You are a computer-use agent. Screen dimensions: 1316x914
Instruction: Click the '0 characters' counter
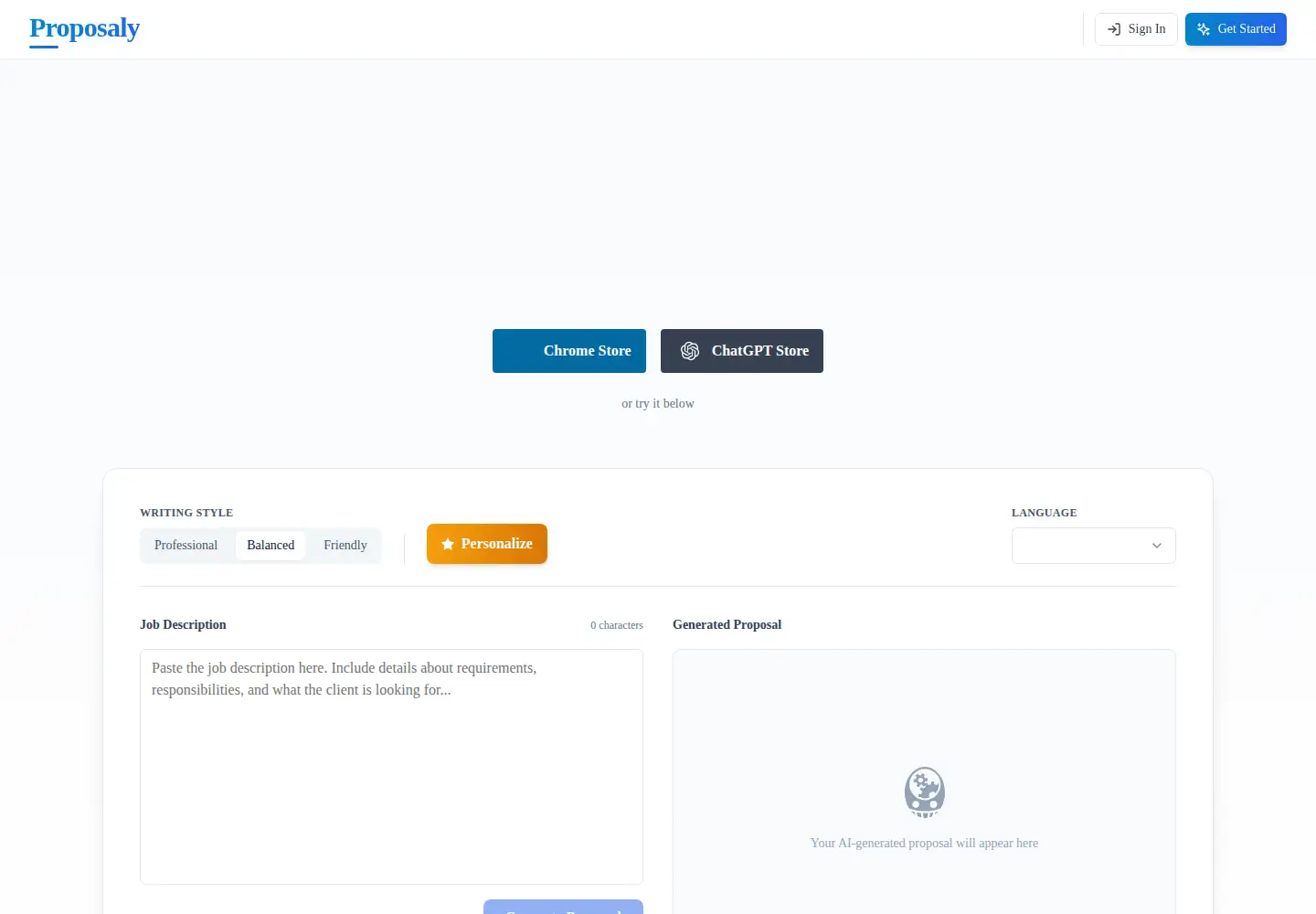point(617,625)
